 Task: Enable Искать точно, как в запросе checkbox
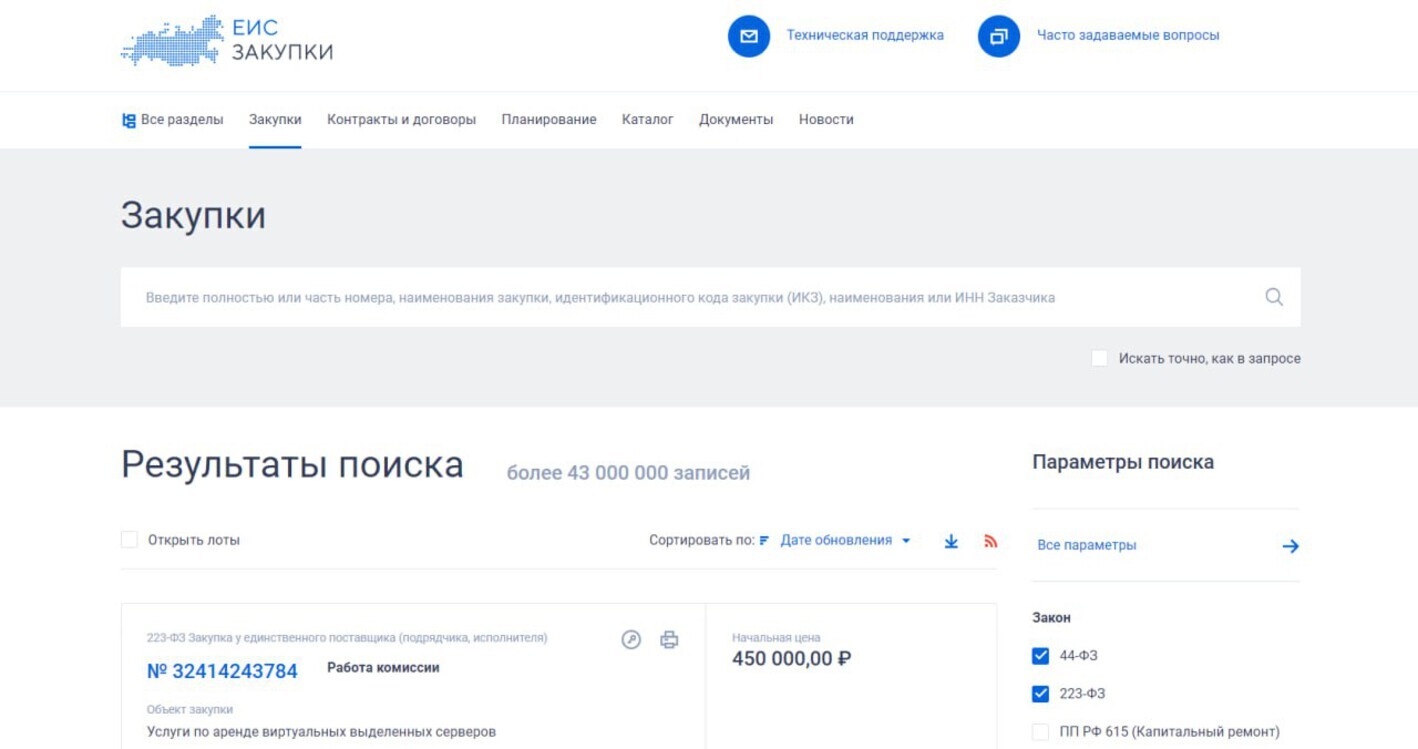(1100, 358)
